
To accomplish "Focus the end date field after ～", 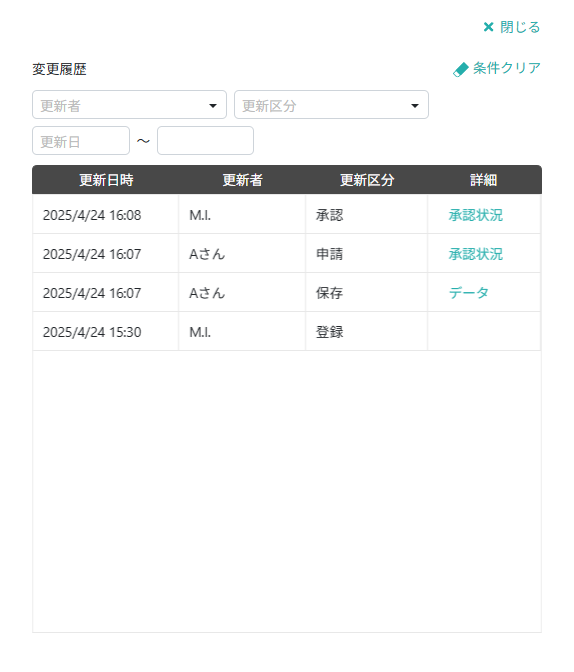I will [x=205, y=141].
